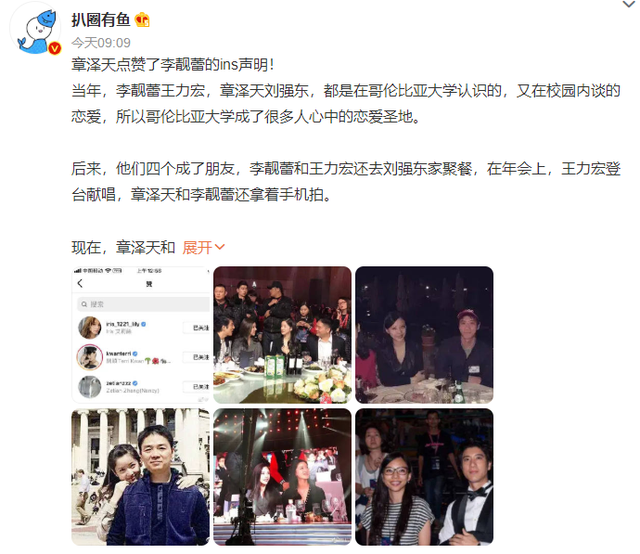Click zetianzzz grey round avatar
640x554 pixels.
click(x=90, y=387)
